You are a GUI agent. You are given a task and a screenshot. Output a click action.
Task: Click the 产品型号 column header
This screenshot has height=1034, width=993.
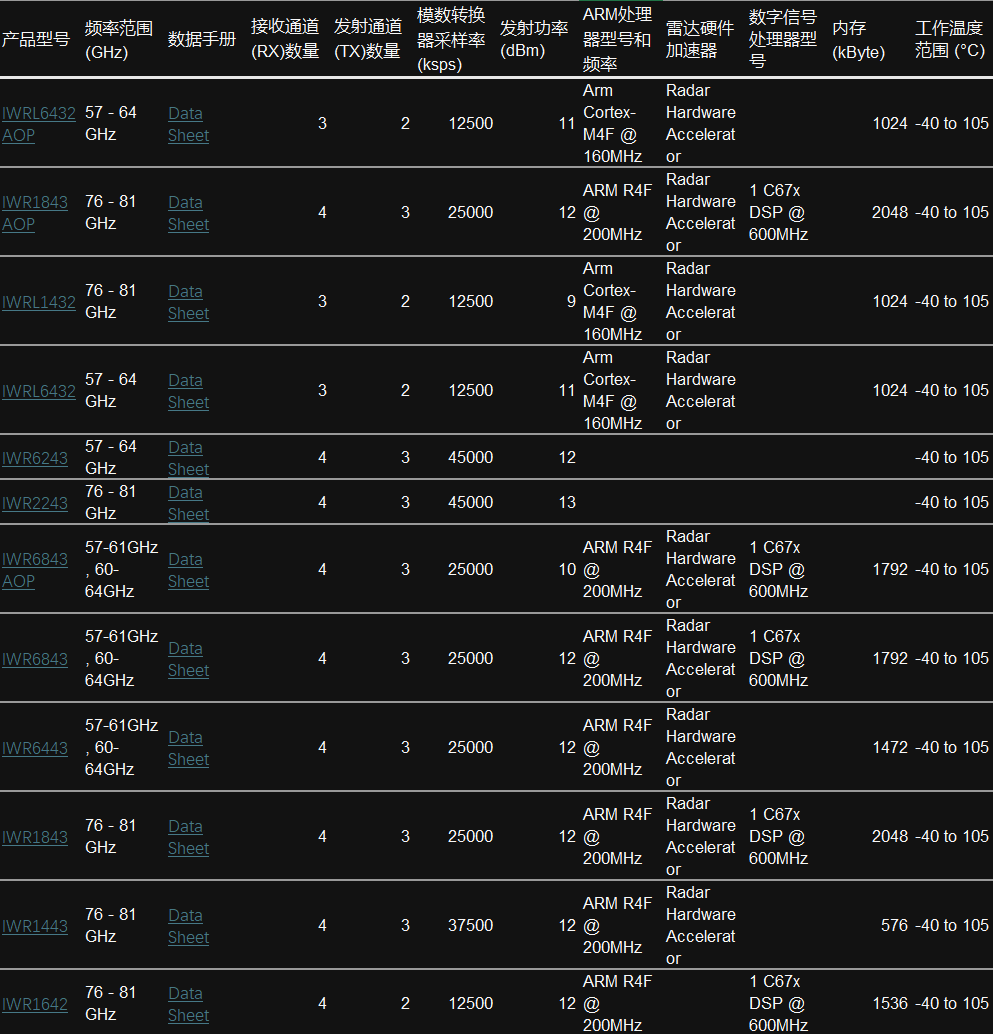tap(36, 39)
